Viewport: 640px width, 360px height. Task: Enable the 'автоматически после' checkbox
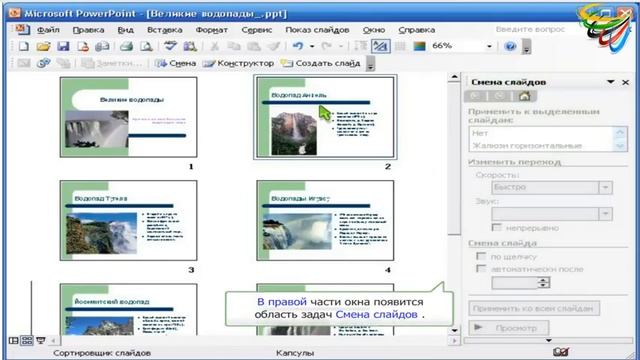coord(481,269)
